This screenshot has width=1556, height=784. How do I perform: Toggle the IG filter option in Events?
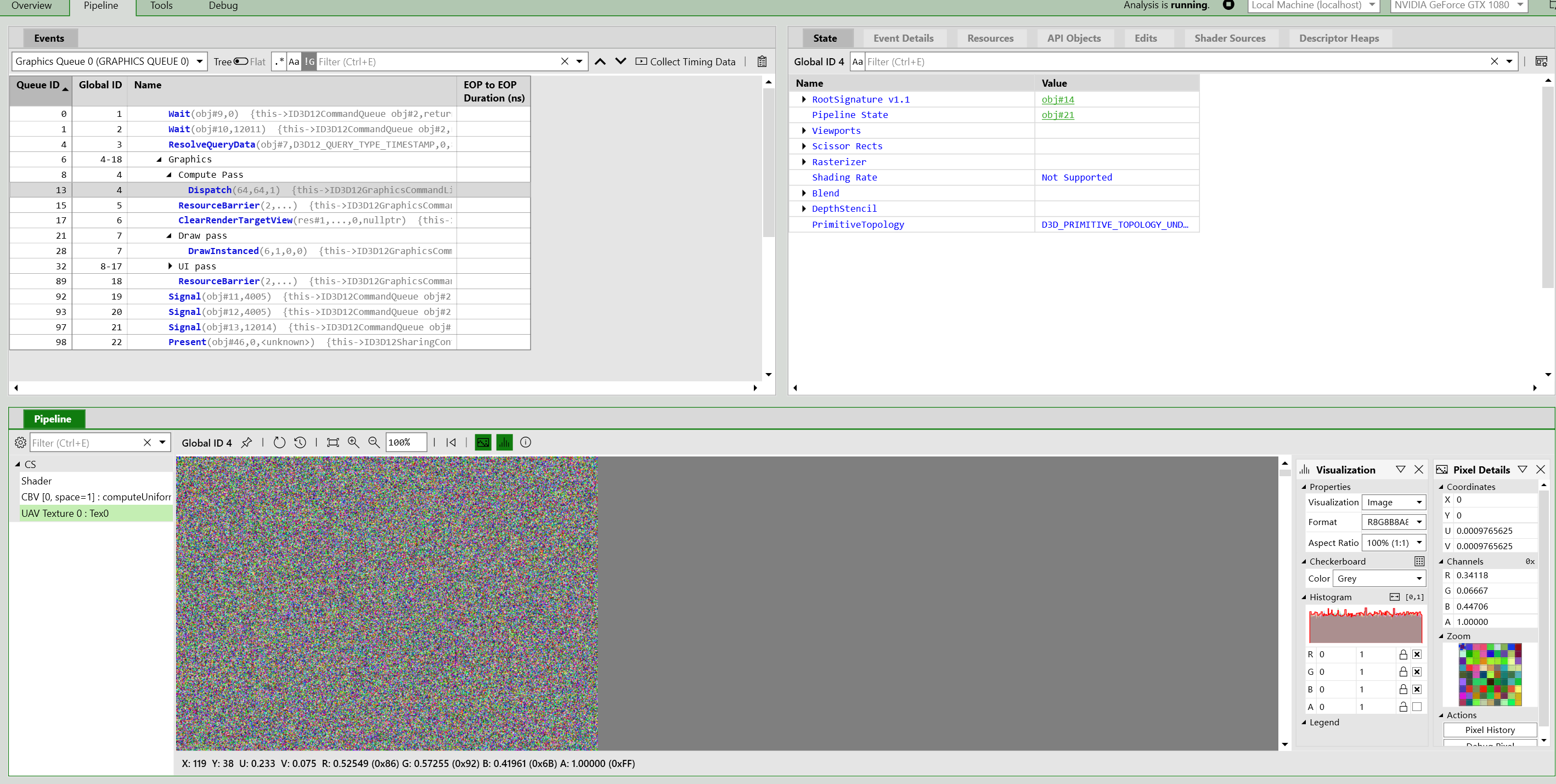(309, 61)
